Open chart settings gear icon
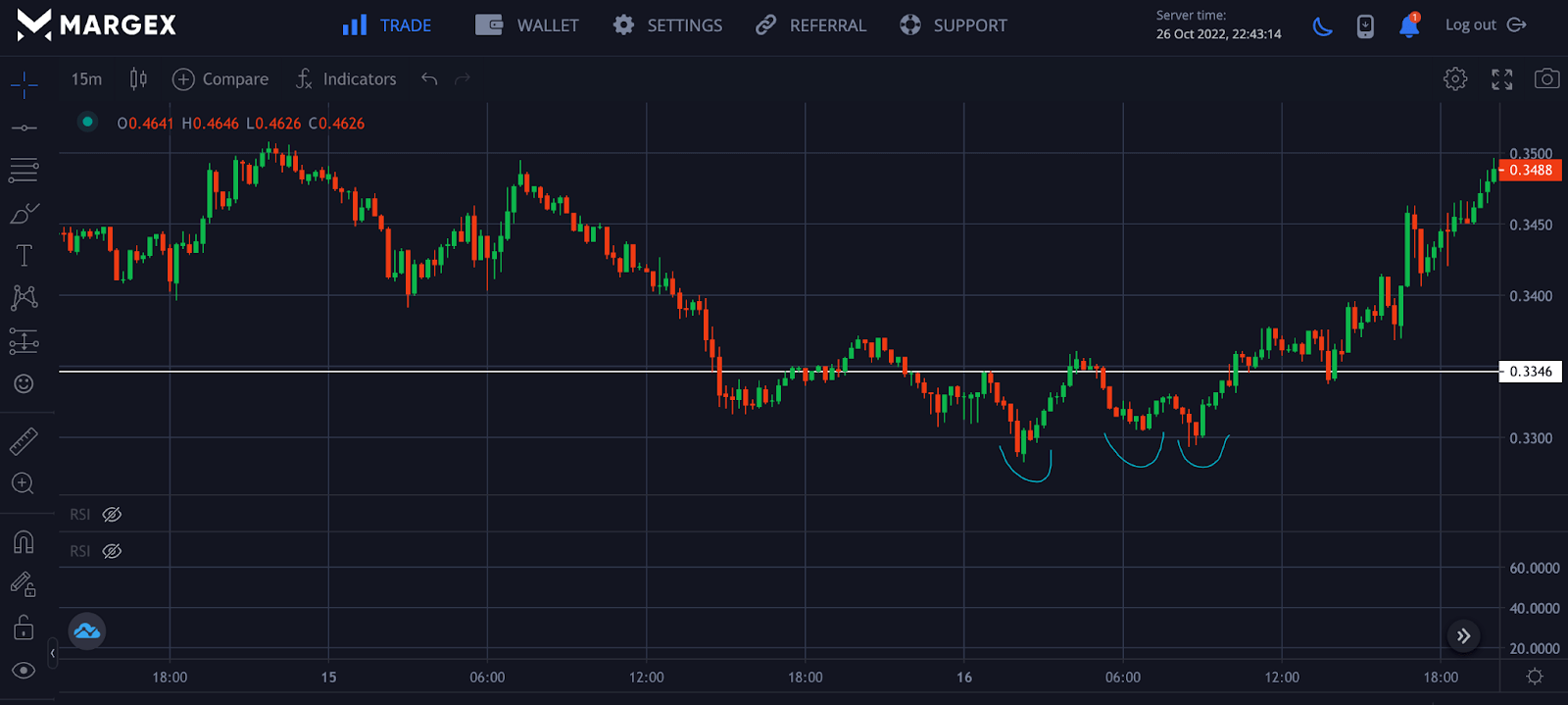This screenshot has height=705, width=1568. [x=1455, y=79]
